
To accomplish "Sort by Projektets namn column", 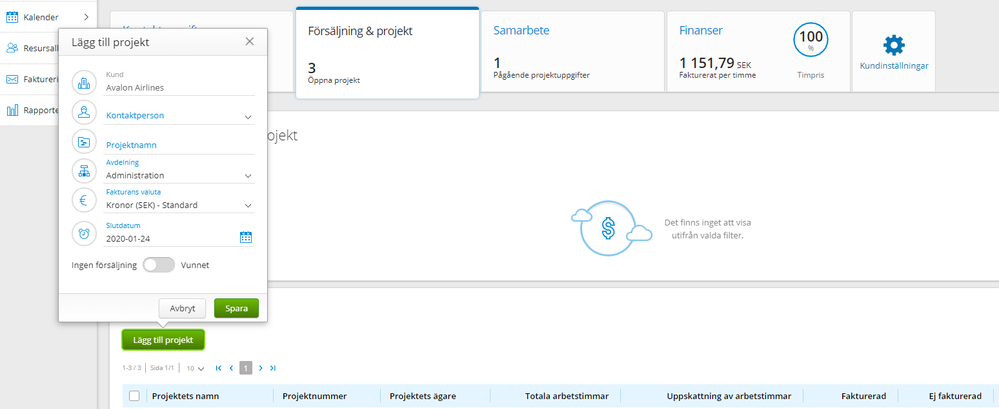I will pyautogui.click(x=185, y=396).
